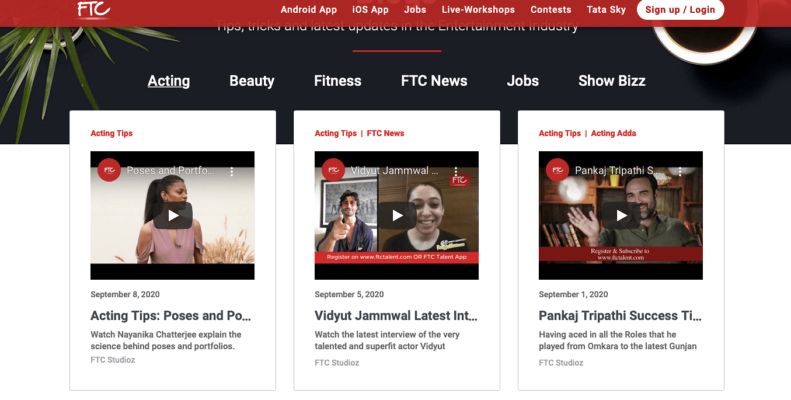Click FTC Studioz under Poses and Portfolios card
The height and width of the screenshot is (400, 791).
click(x=112, y=360)
